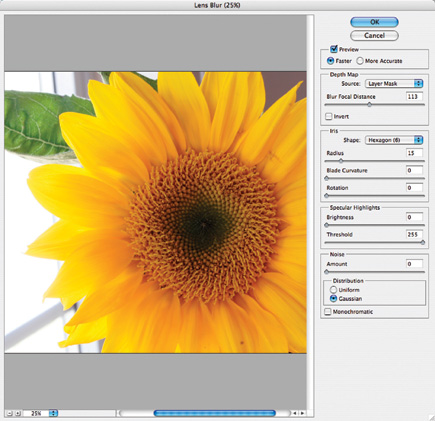435x421 pixels.
Task: Choose Uniform noise distribution
Action: [x=333, y=290]
